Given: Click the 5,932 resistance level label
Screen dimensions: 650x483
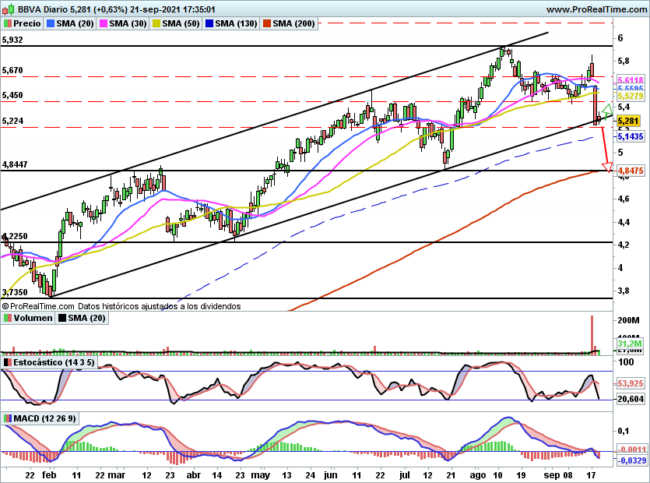Looking at the screenshot, I should pyautogui.click(x=12, y=40).
